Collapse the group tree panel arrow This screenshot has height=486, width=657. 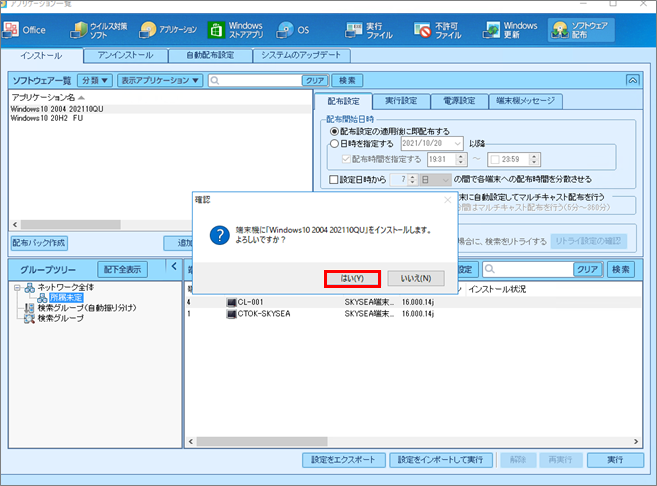point(174,266)
